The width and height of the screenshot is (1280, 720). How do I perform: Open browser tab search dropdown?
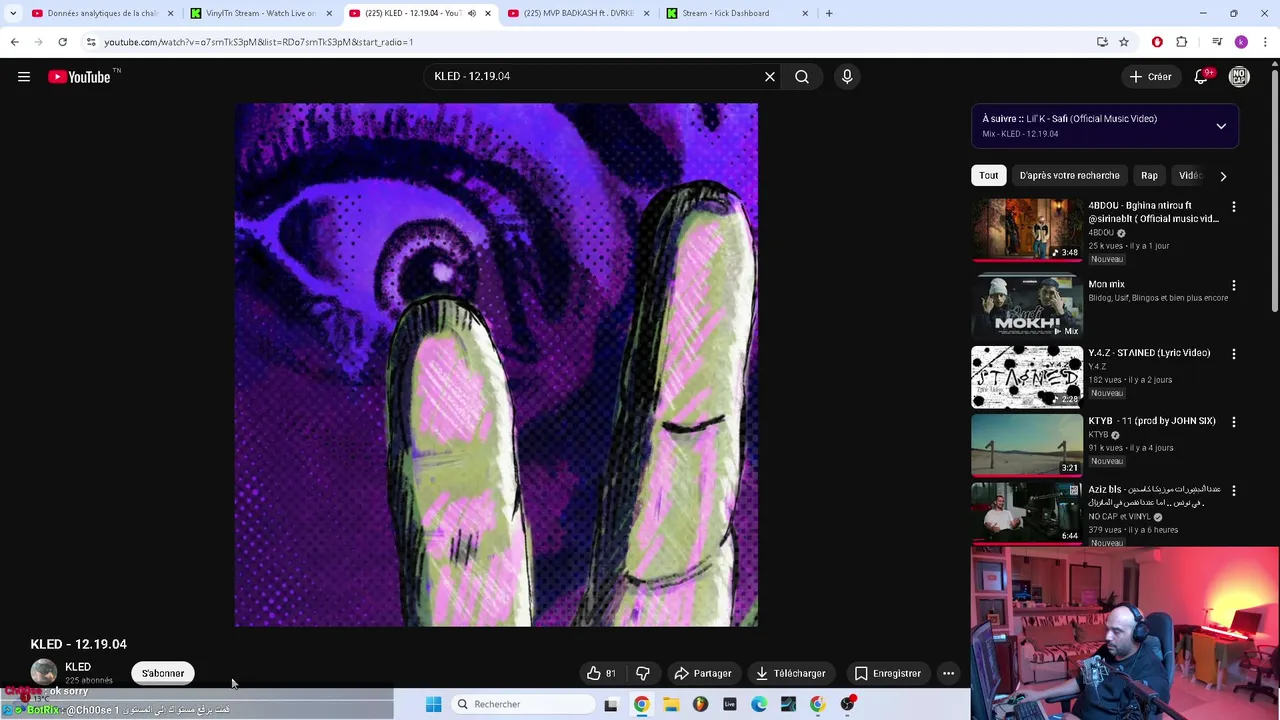click(x=13, y=13)
